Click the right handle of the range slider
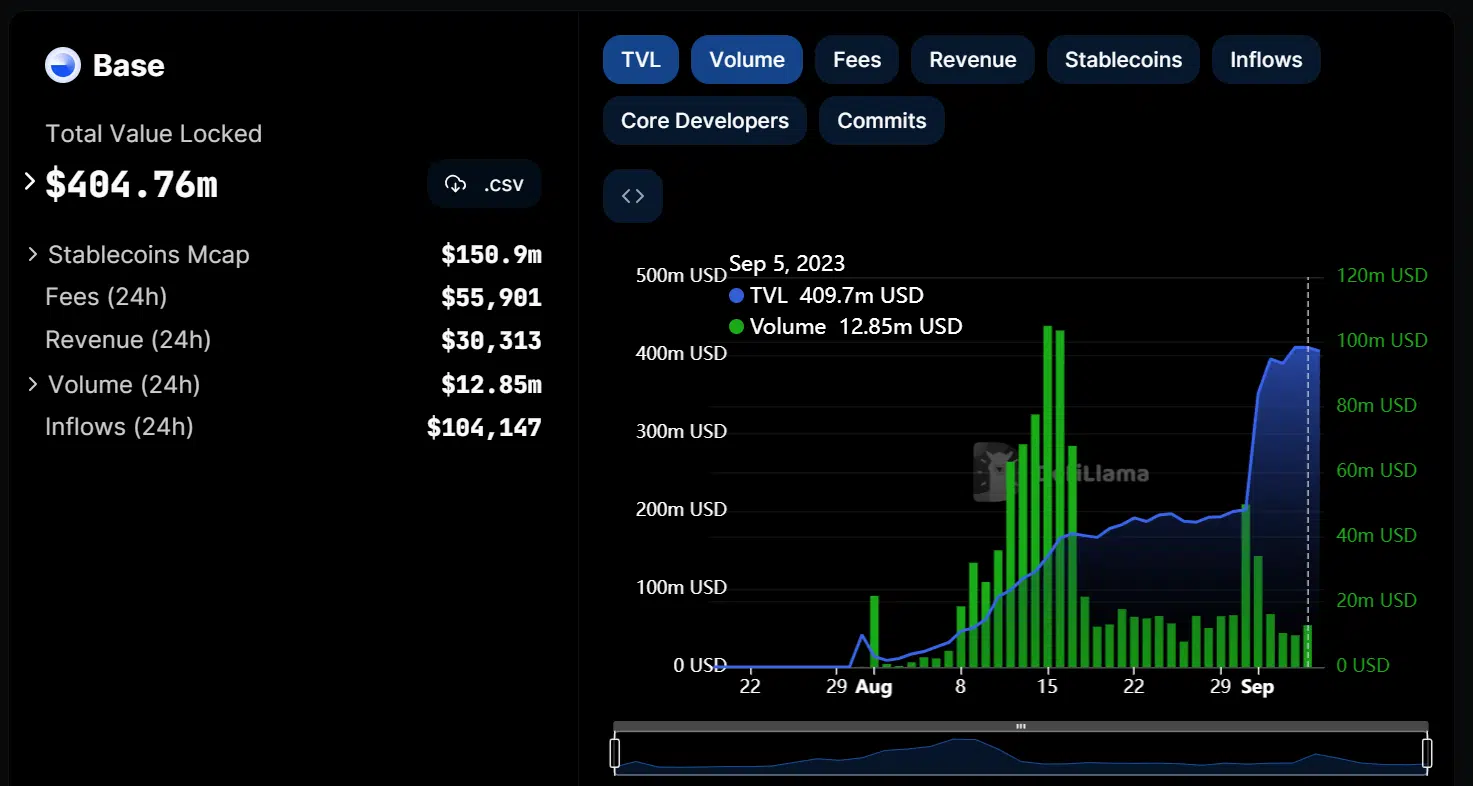 point(1427,753)
